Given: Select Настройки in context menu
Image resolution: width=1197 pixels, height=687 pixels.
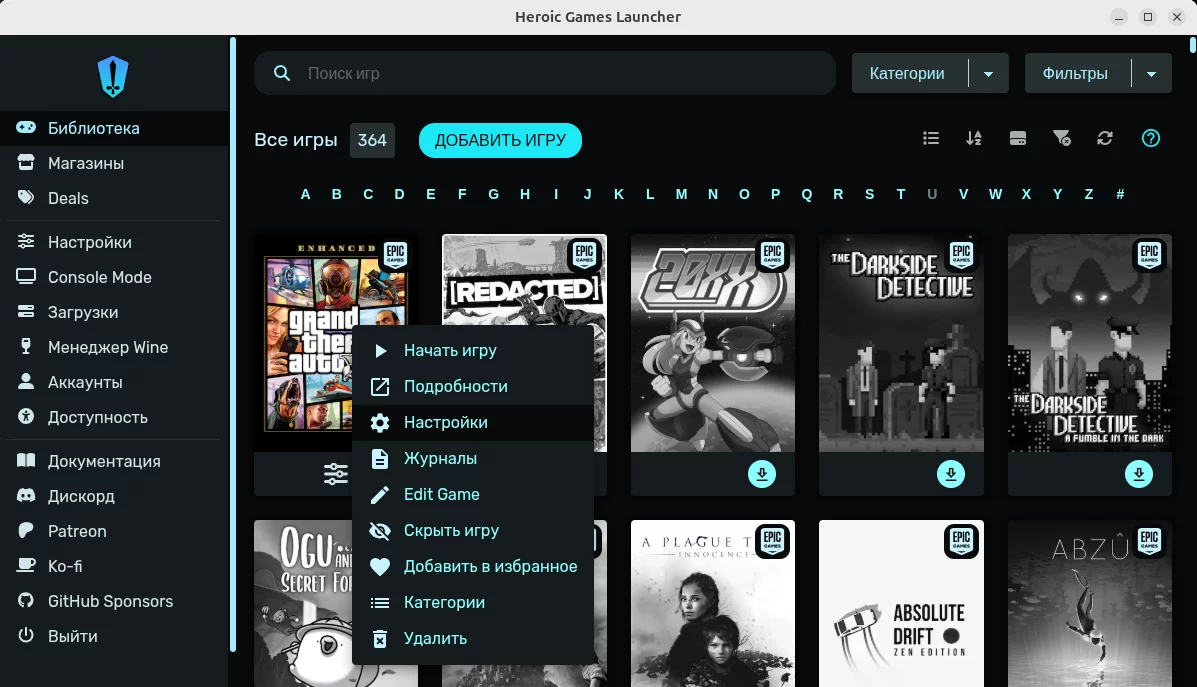Looking at the screenshot, I should pyautogui.click(x=473, y=422).
